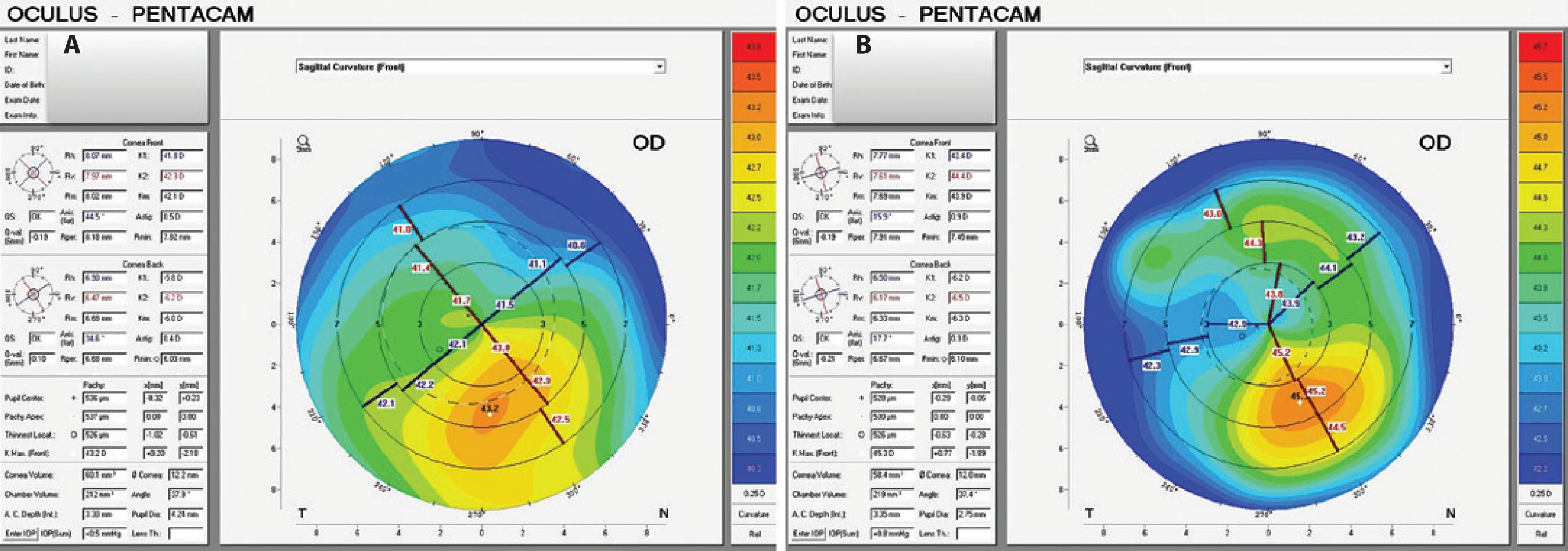This screenshot has height=551, width=1568.
Task: Click the thinnest location circle marker on map B
Action: (x=1242, y=336)
